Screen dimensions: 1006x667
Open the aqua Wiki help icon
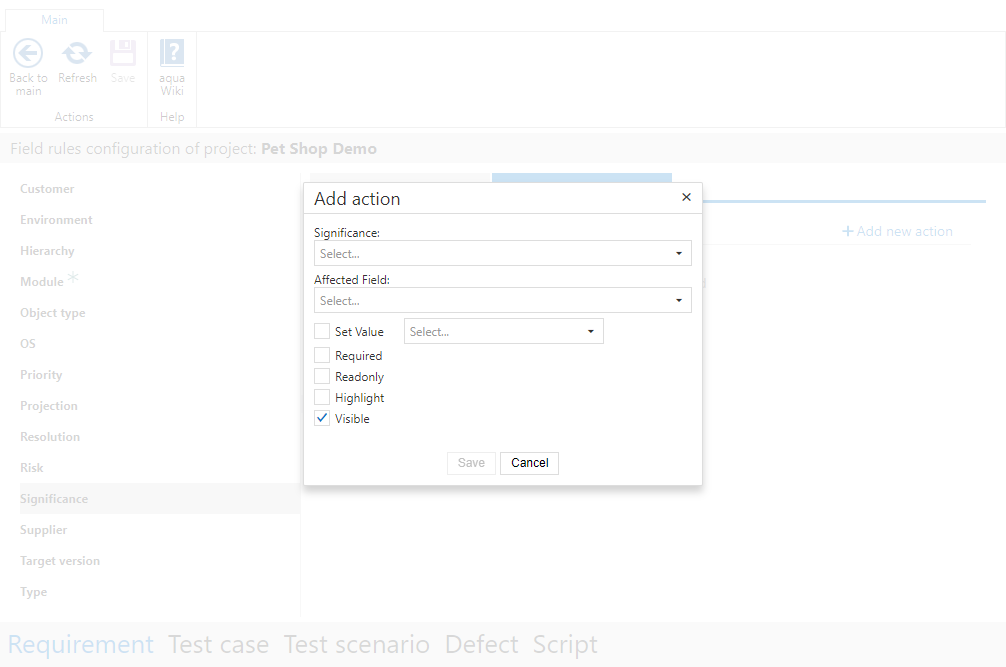point(172,54)
